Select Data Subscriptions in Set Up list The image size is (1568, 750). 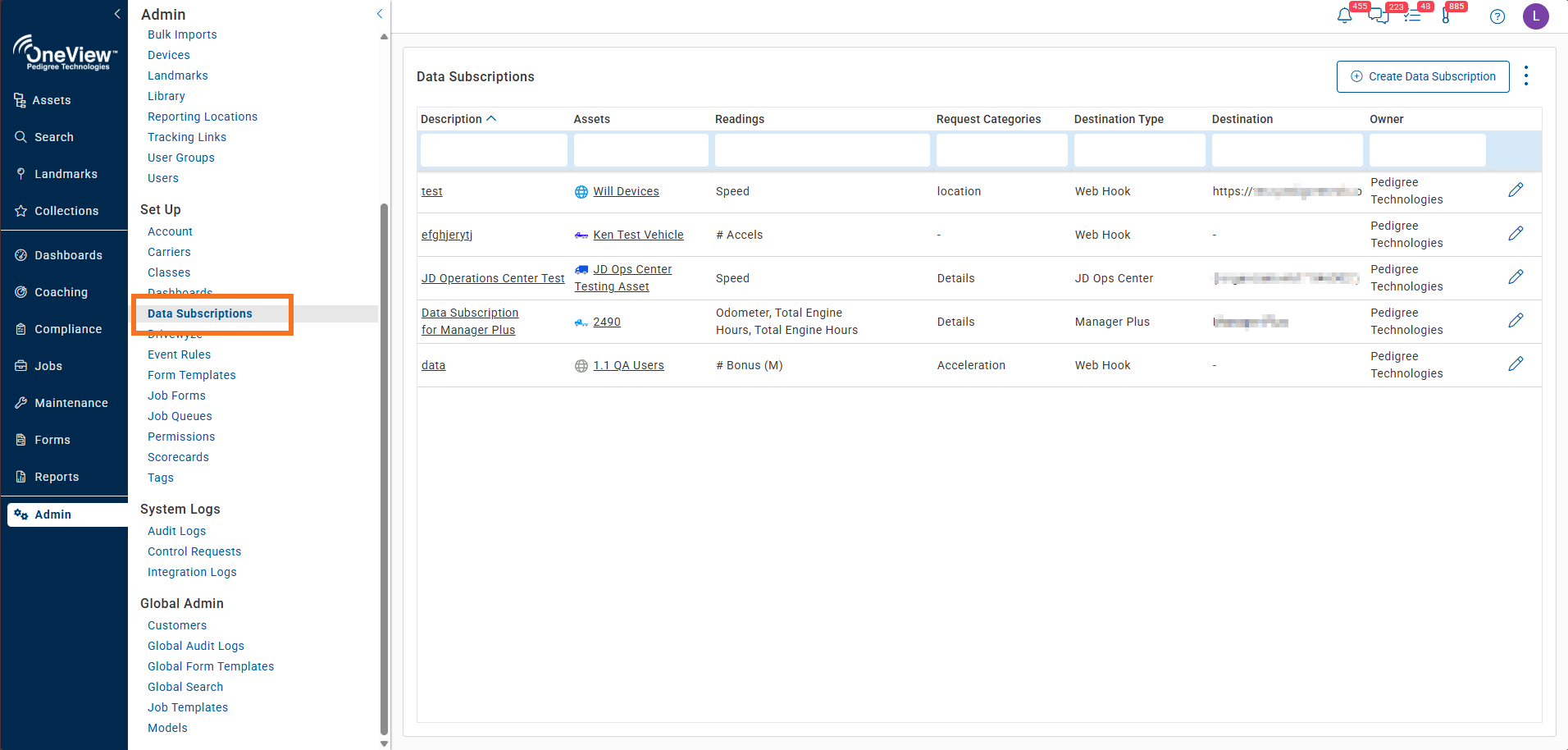point(200,313)
